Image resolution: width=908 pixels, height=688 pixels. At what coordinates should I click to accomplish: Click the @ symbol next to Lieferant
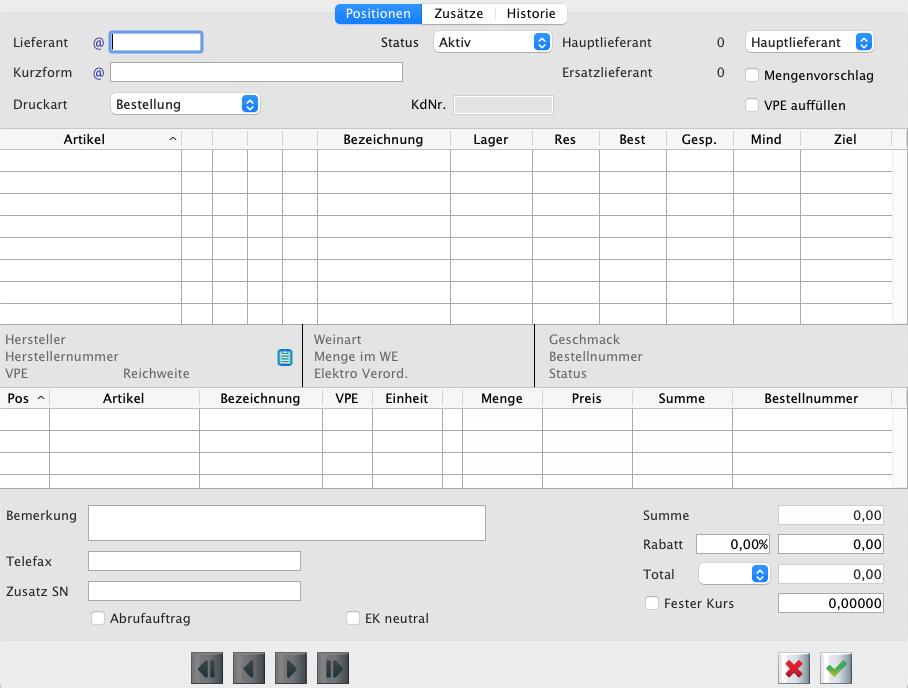click(98, 43)
